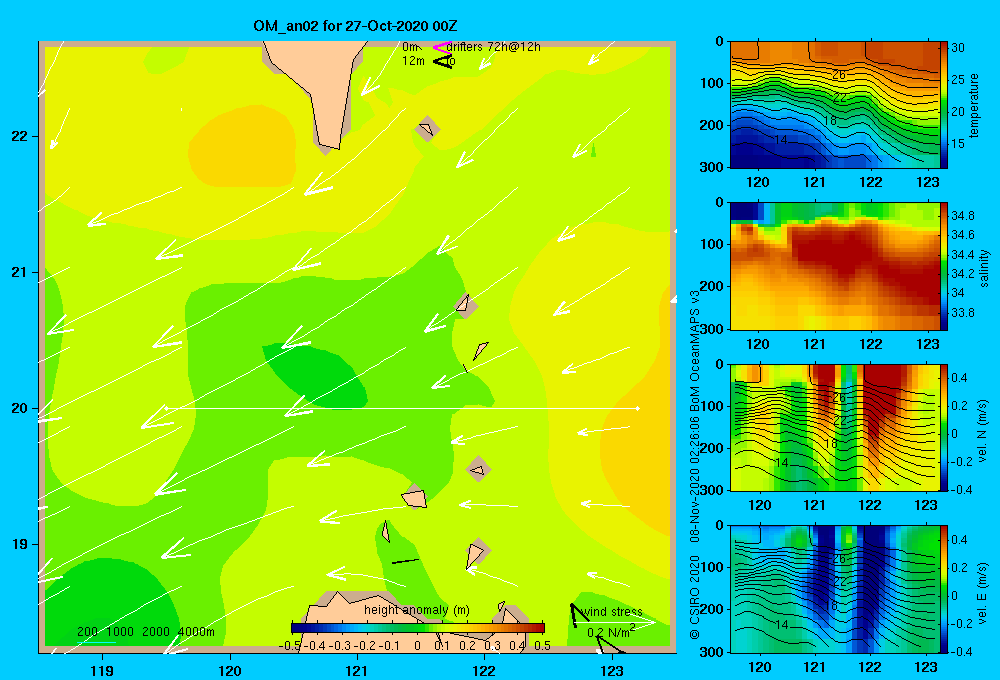Viewport: 1000px width, 680px height.
Task: Click the vel. N color scale bar
Action: (944, 427)
